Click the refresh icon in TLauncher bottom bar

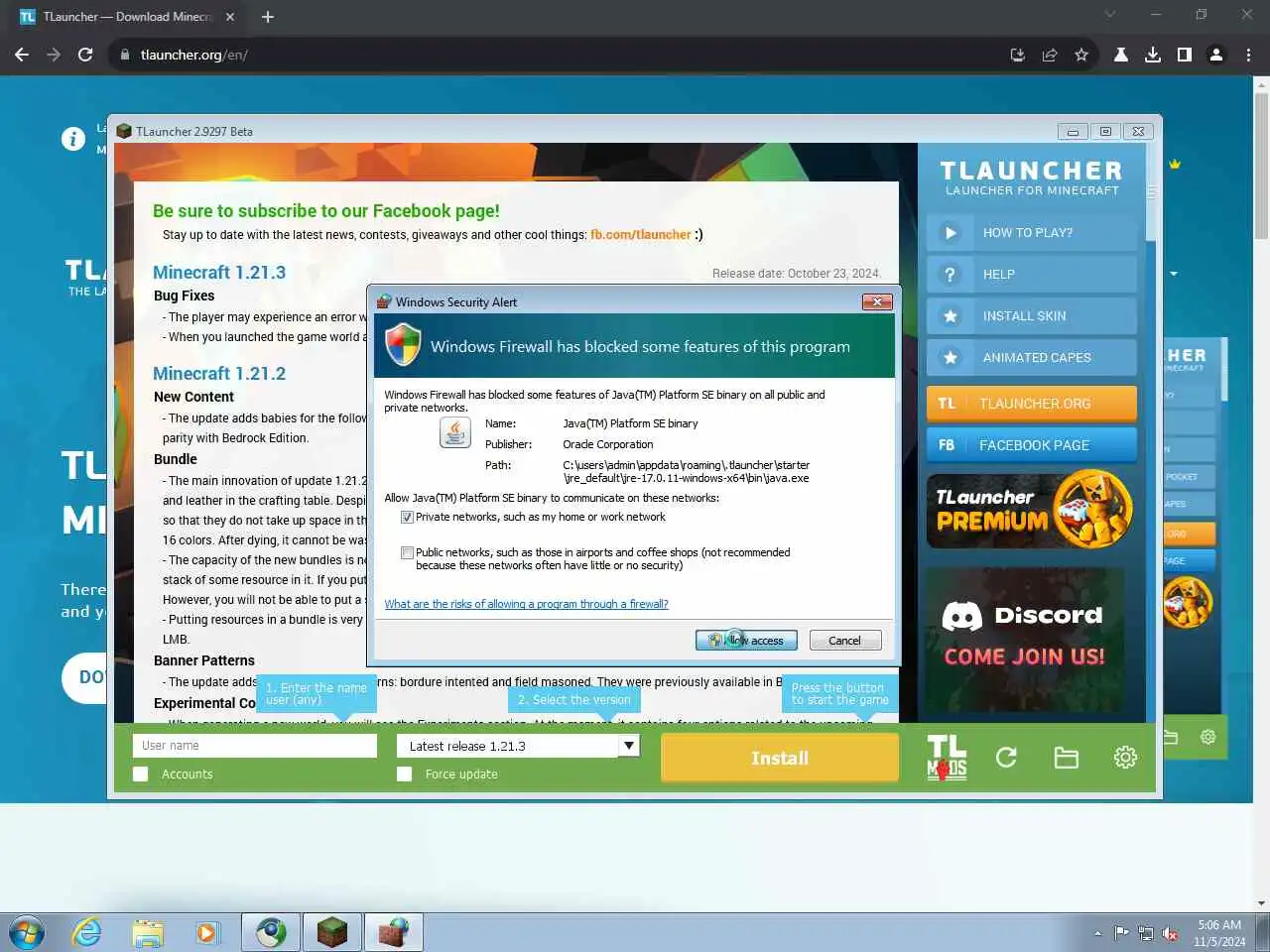coord(1006,758)
